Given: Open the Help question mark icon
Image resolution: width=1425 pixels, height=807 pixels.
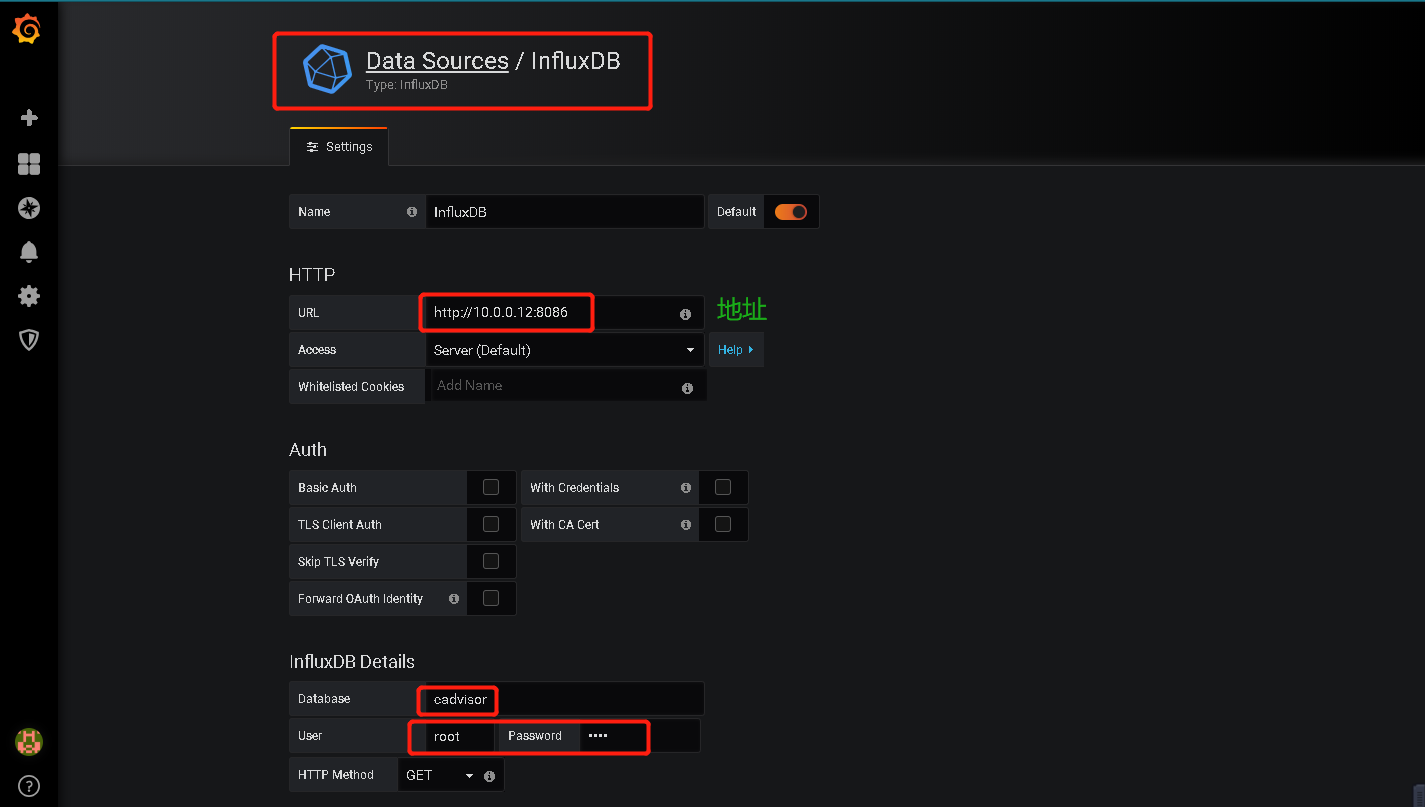Looking at the screenshot, I should pos(29,786).
